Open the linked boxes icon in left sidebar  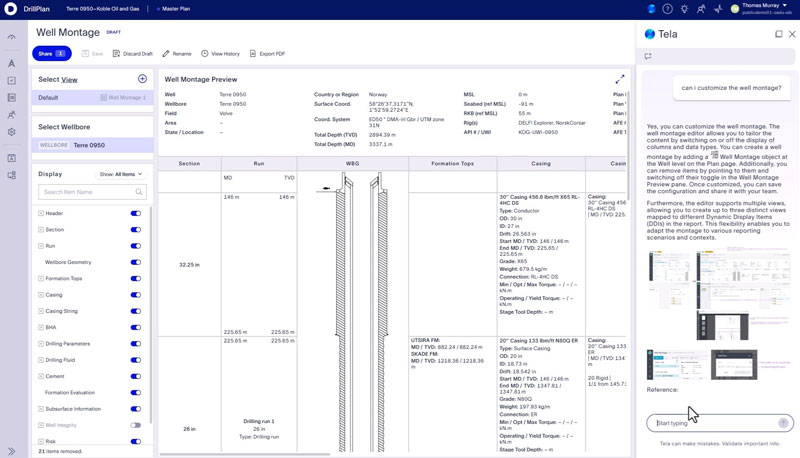[12, 175]
